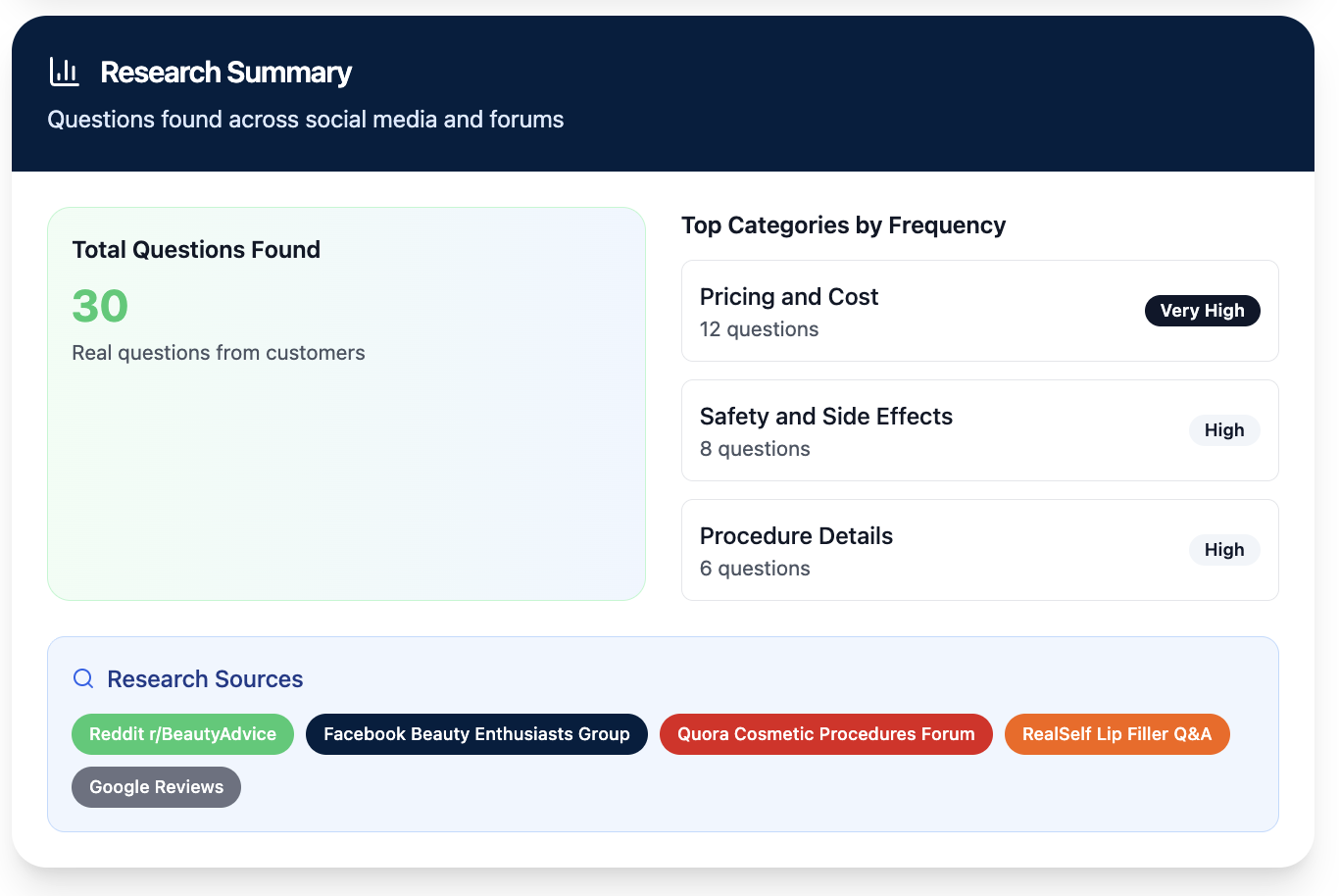Image resolution: width=1339 pixels, height=896 pixels.
Task: Open the Procedure Details category card
Action: [x=979, y=549]
